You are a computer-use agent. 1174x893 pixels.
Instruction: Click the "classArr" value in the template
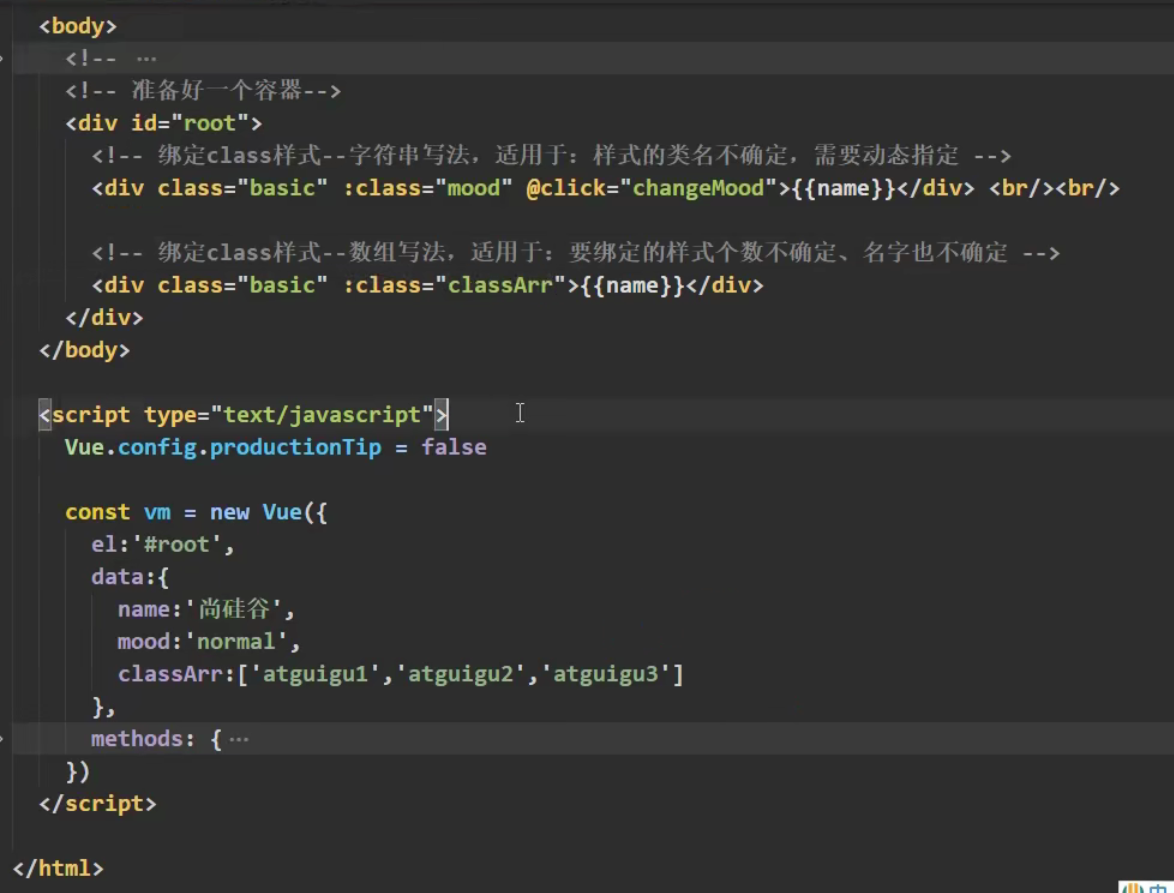click(x=500, y=285)
